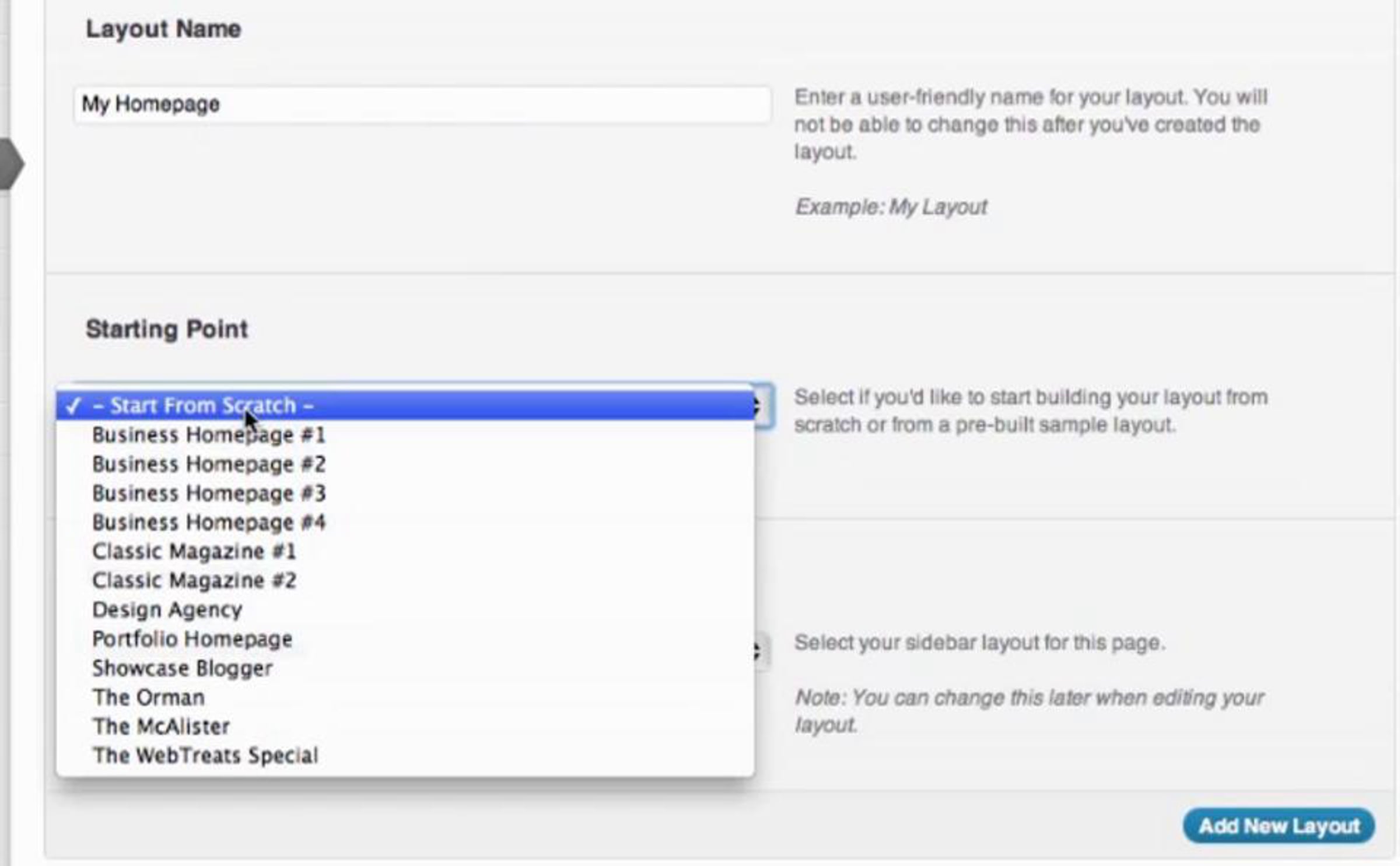Select Start From Scratch option
1400x866 pixels.
(x=405, y=405)
